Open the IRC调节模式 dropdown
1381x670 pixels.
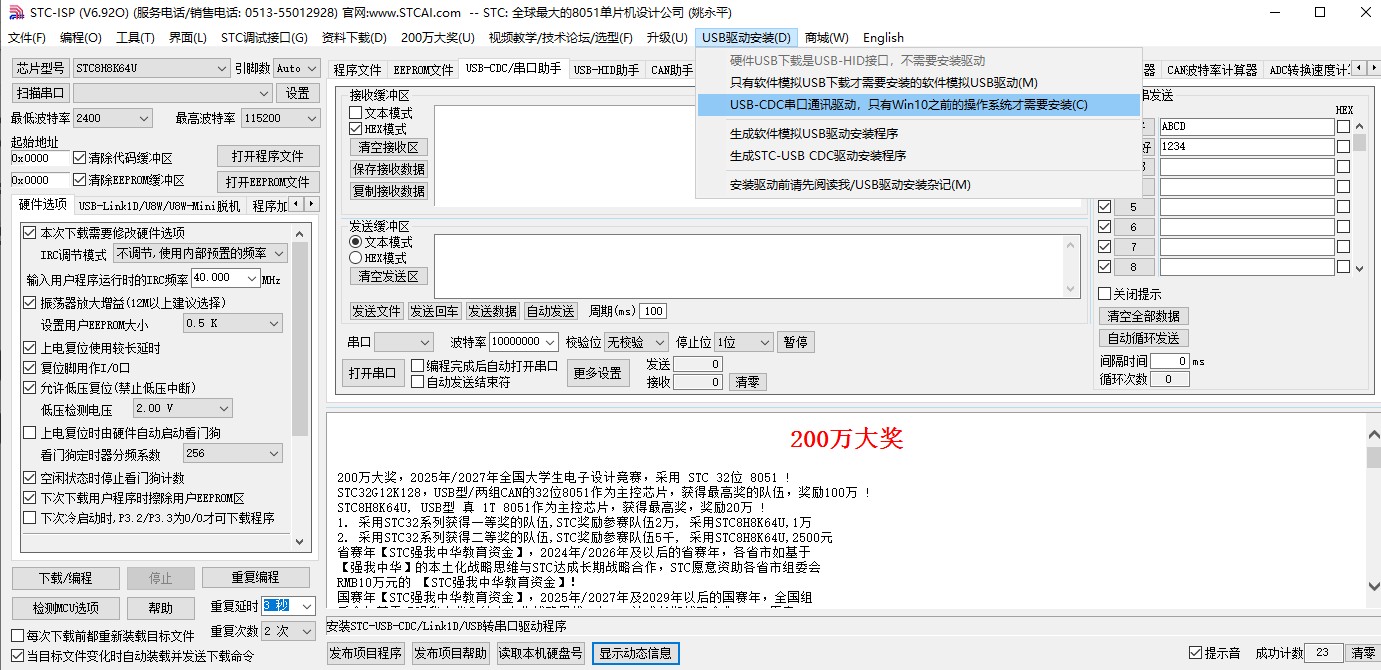(200, 254)
